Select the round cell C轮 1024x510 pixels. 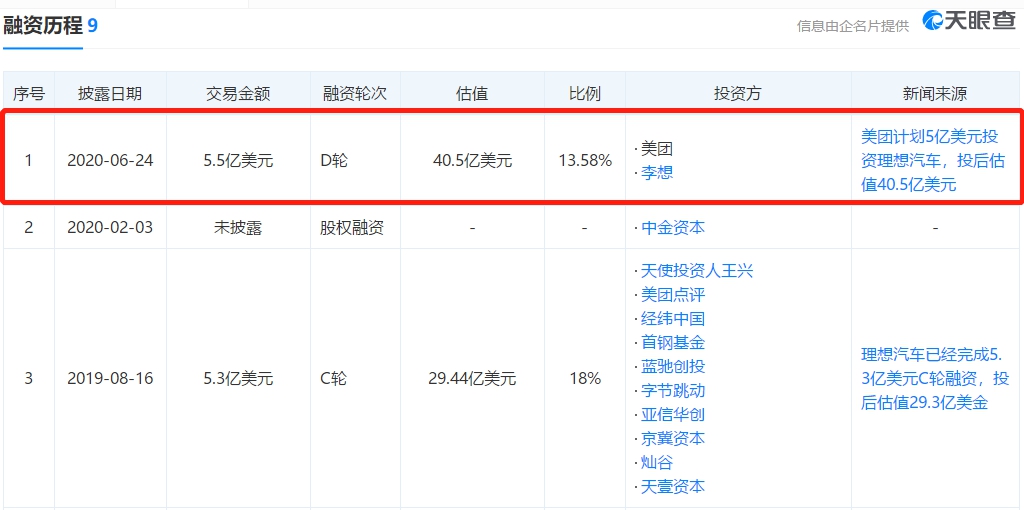[x=335, y=379]
